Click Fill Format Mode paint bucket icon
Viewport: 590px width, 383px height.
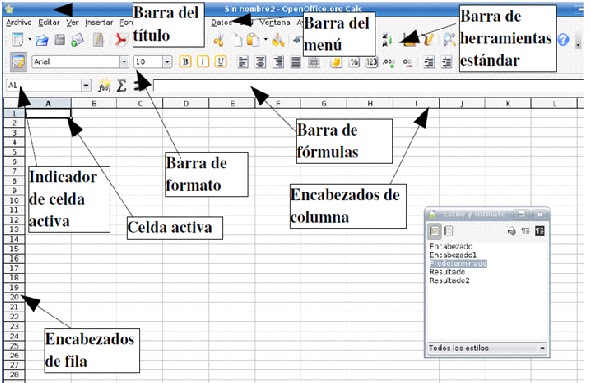[x=511, y=231]
